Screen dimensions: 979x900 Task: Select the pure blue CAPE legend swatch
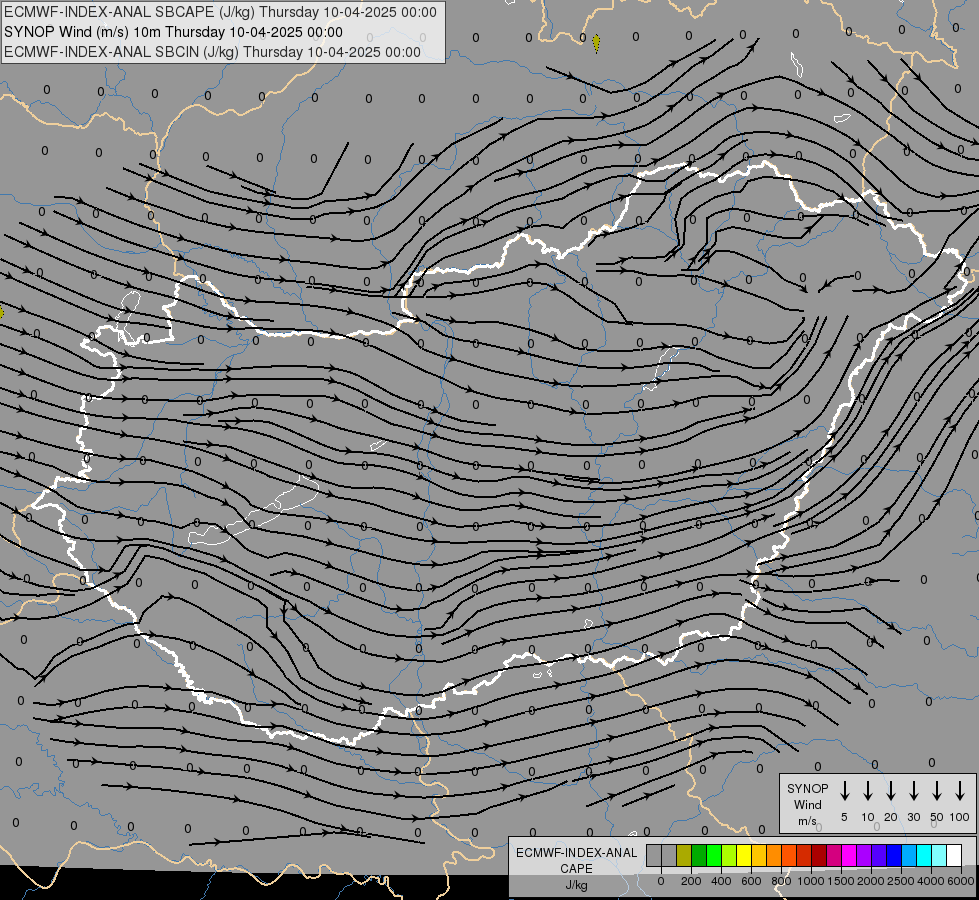tap(894, 855)
